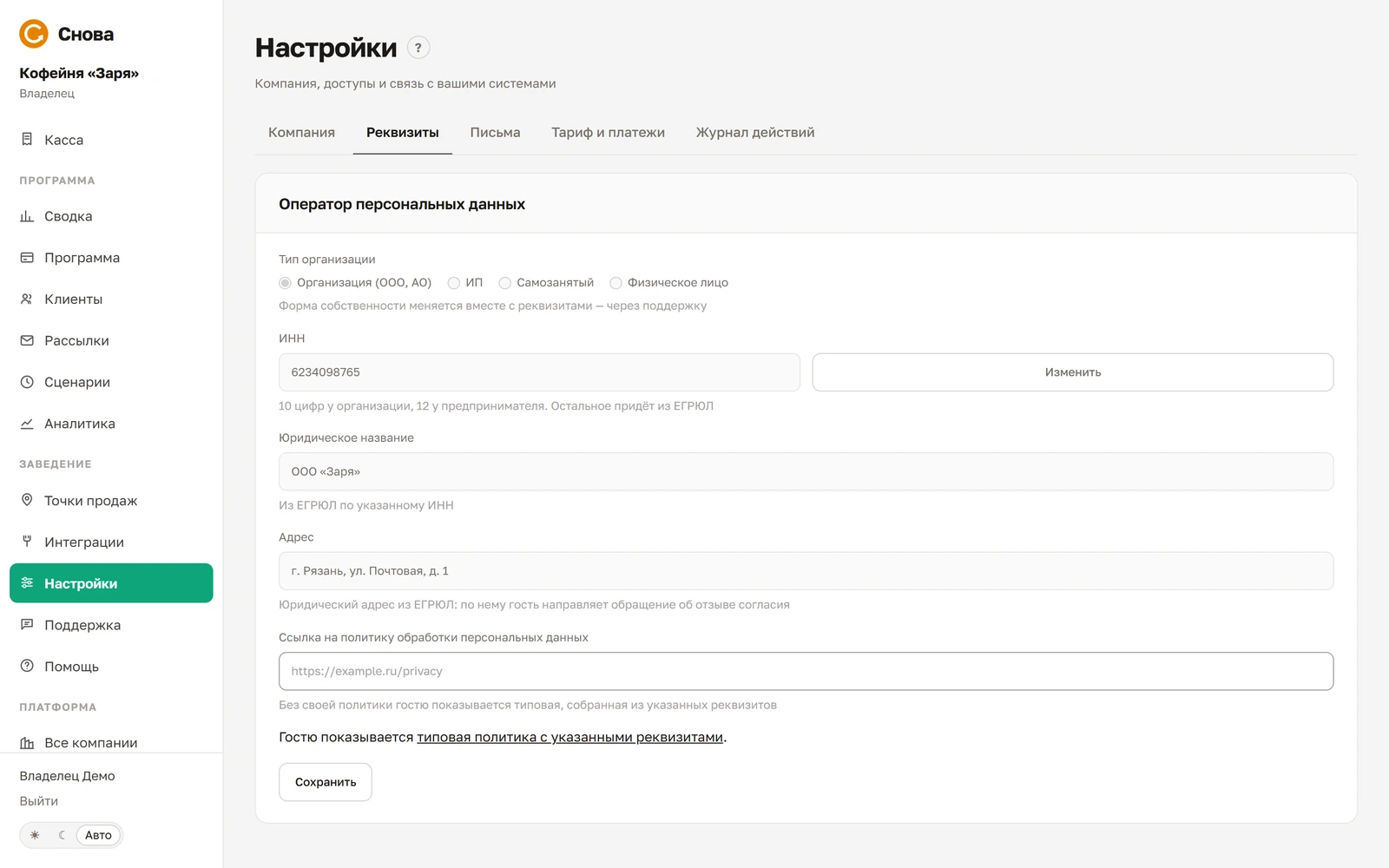This screenshot has height=868, width=1389.
Task: Open Точки продаж in the sidebar
Action: (x=111, y=500)
